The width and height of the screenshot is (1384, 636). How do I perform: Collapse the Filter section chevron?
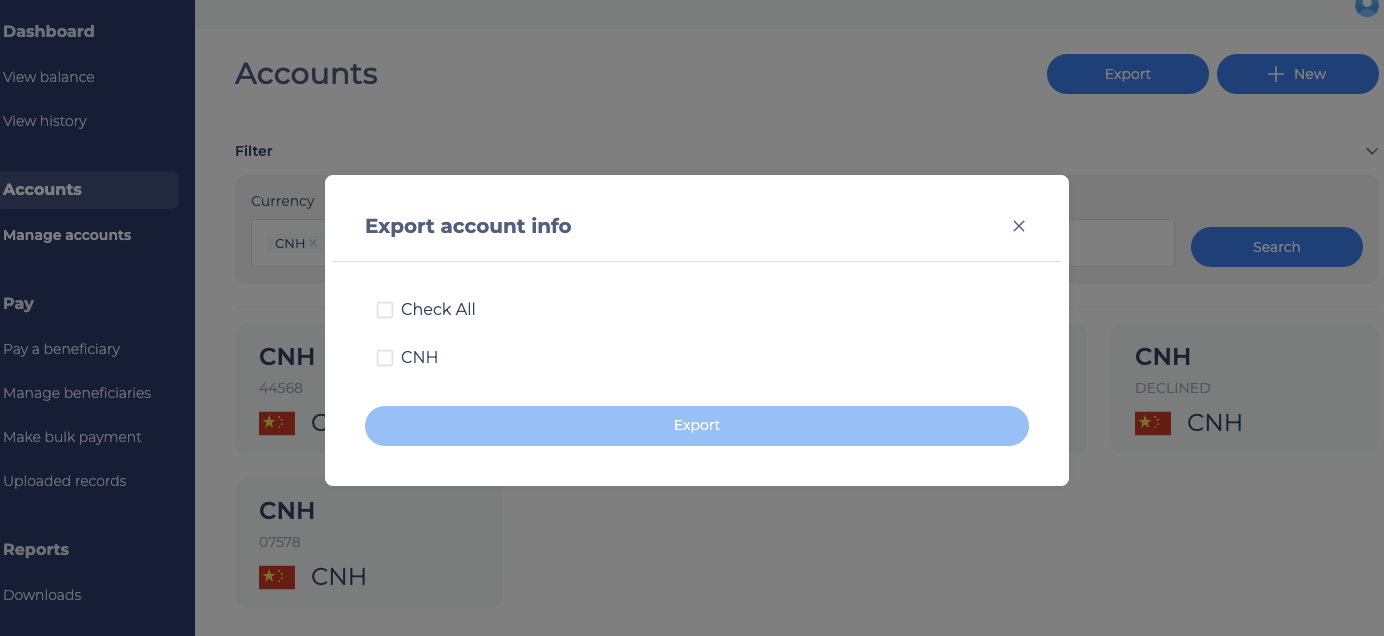[x=1371, y=151]
